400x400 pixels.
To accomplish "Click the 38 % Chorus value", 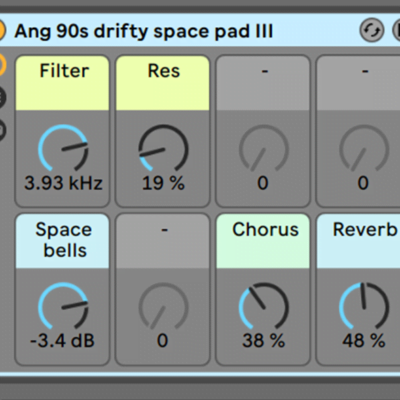I will (x=263, y=341).
